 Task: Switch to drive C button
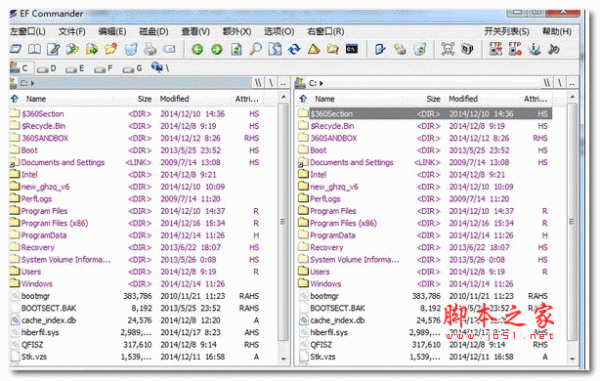point(21,68)
